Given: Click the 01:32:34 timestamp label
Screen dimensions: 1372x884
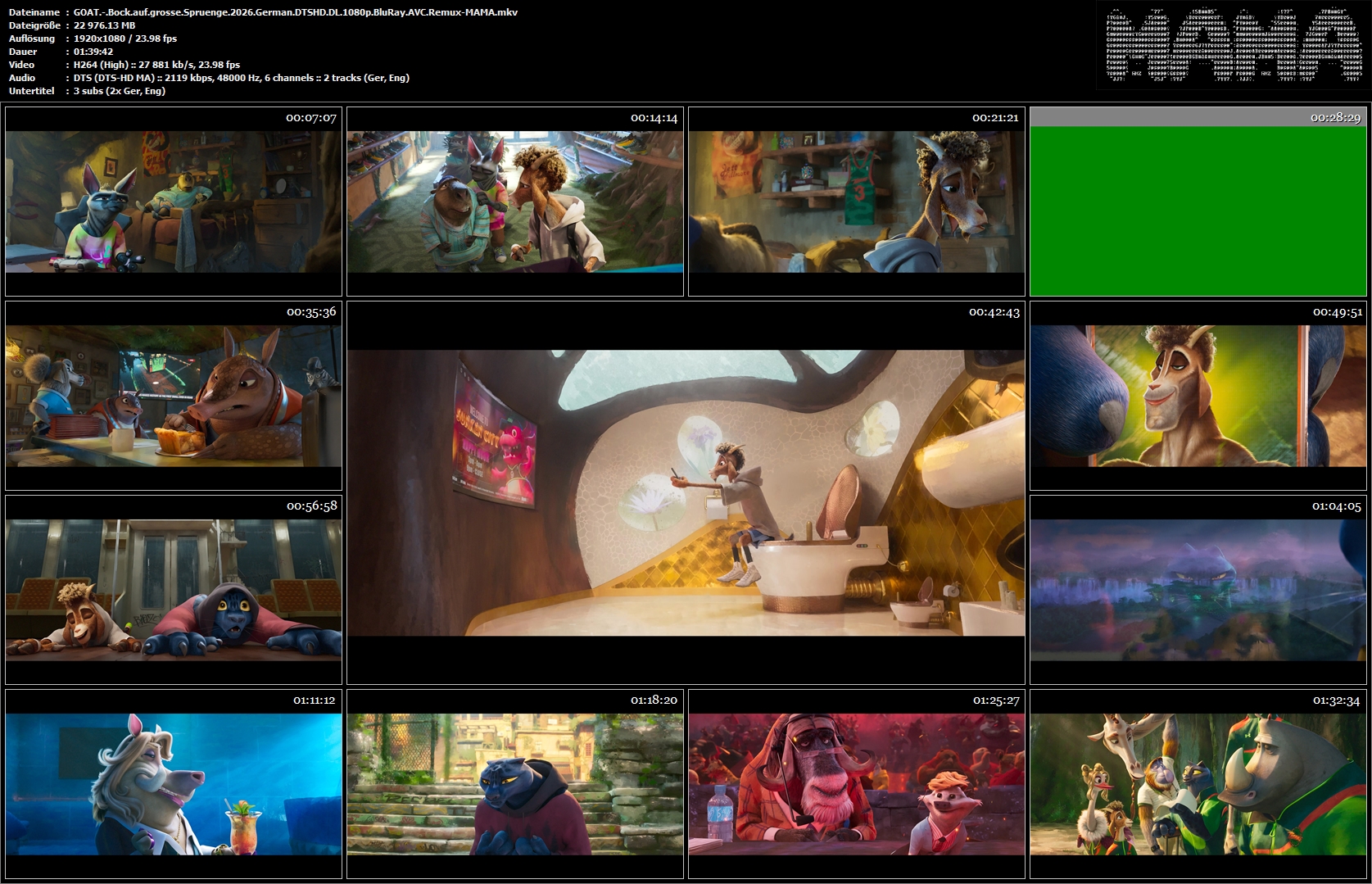Looking at the screenshot, I should (x=1337, y=700).
